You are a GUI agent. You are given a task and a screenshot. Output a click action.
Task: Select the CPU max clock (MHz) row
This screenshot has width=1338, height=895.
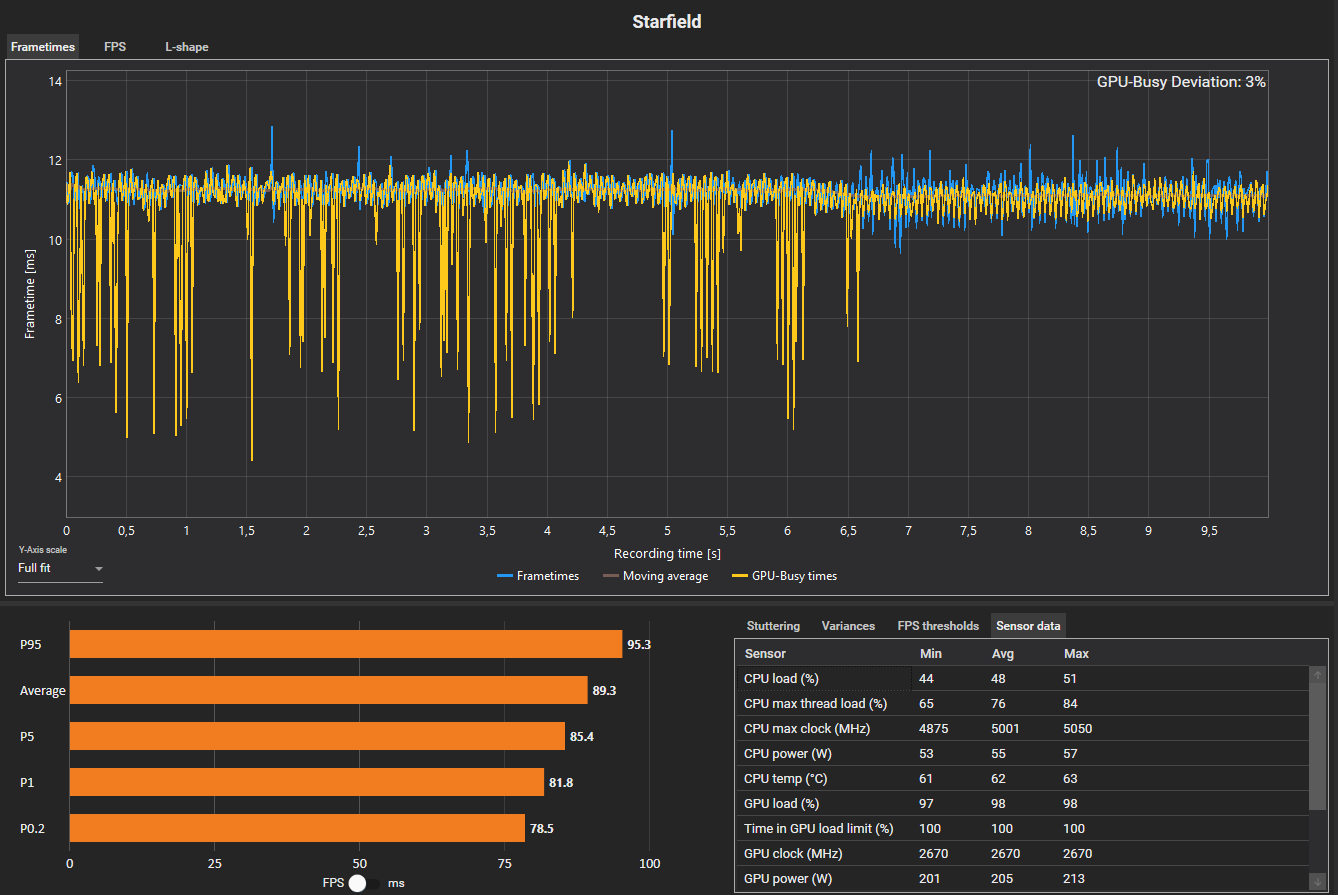point(1022,729)
